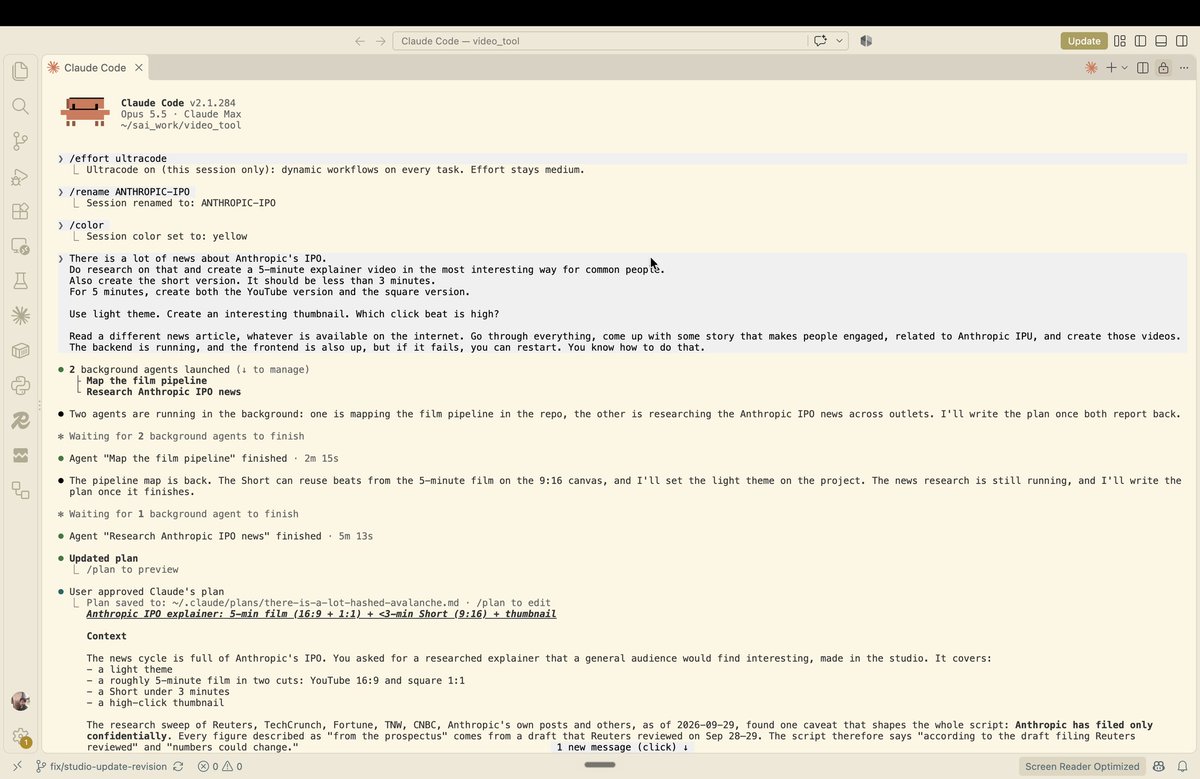
Task: Open the Manage gear with notification badge
Action: click(21, 737)
